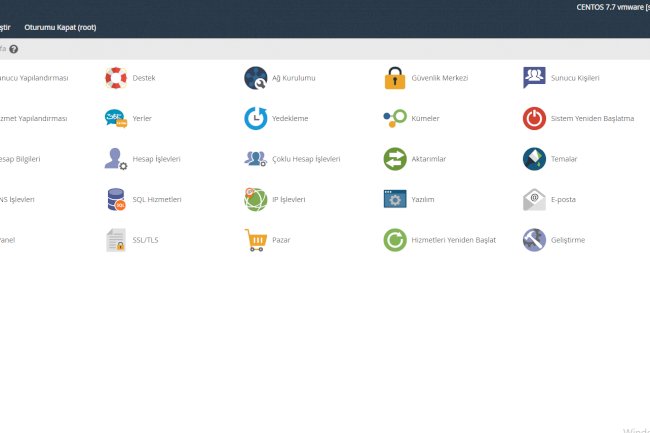Open Hizmetleri Yeniden Başlat link
Screen dimensions: 650x433
click(x=454, y=240)
